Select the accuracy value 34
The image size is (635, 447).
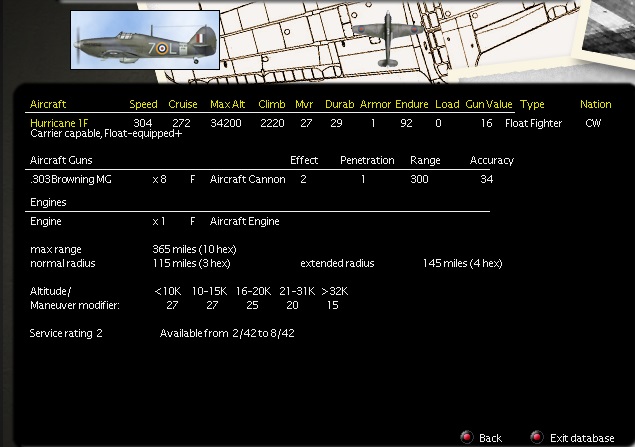[x=487, y=179]
